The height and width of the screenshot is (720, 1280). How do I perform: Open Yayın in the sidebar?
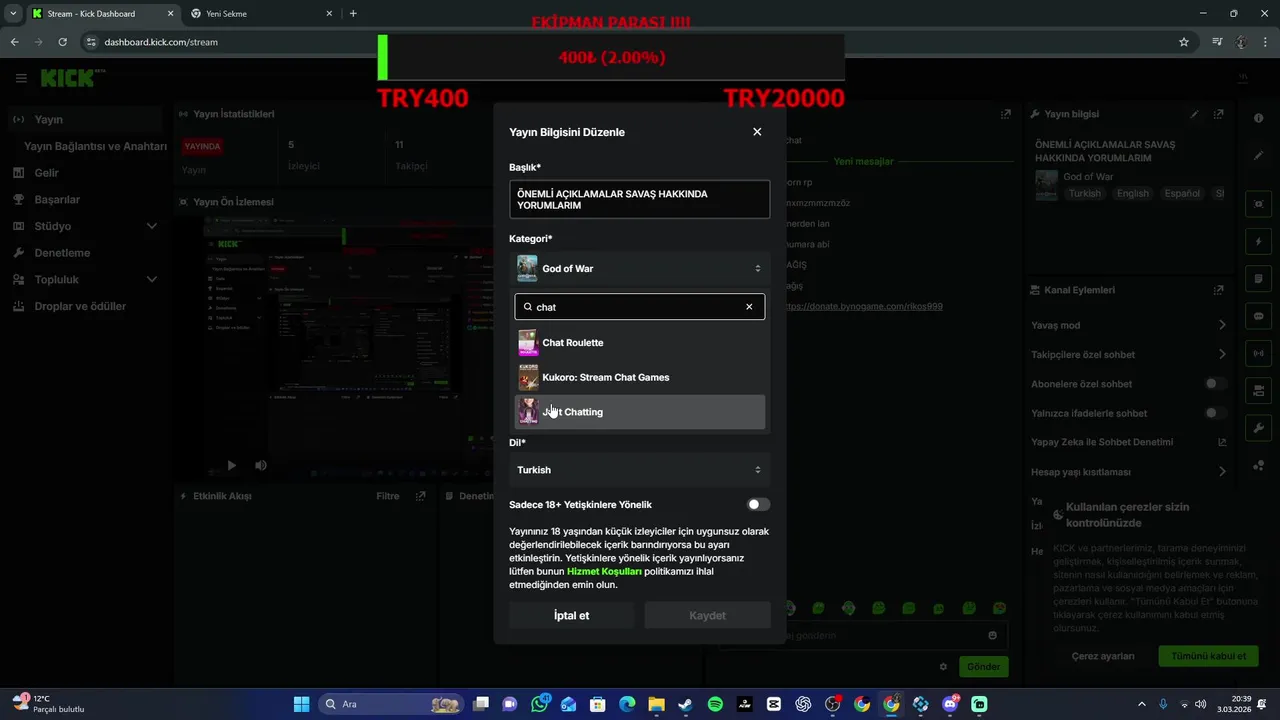pos(87,119)
